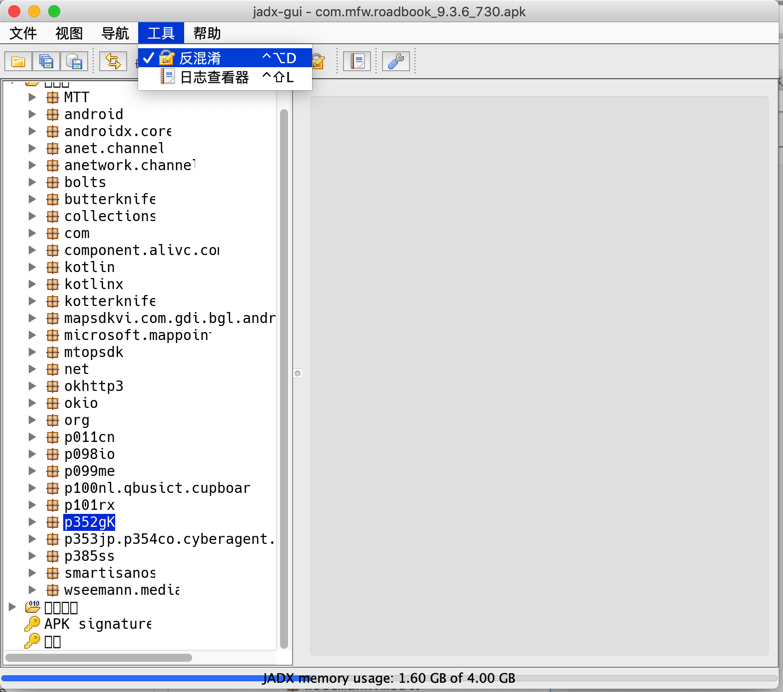Click the empty code viewer panel
Viewport: 783px width, 692px height.
tap(539, 375)
